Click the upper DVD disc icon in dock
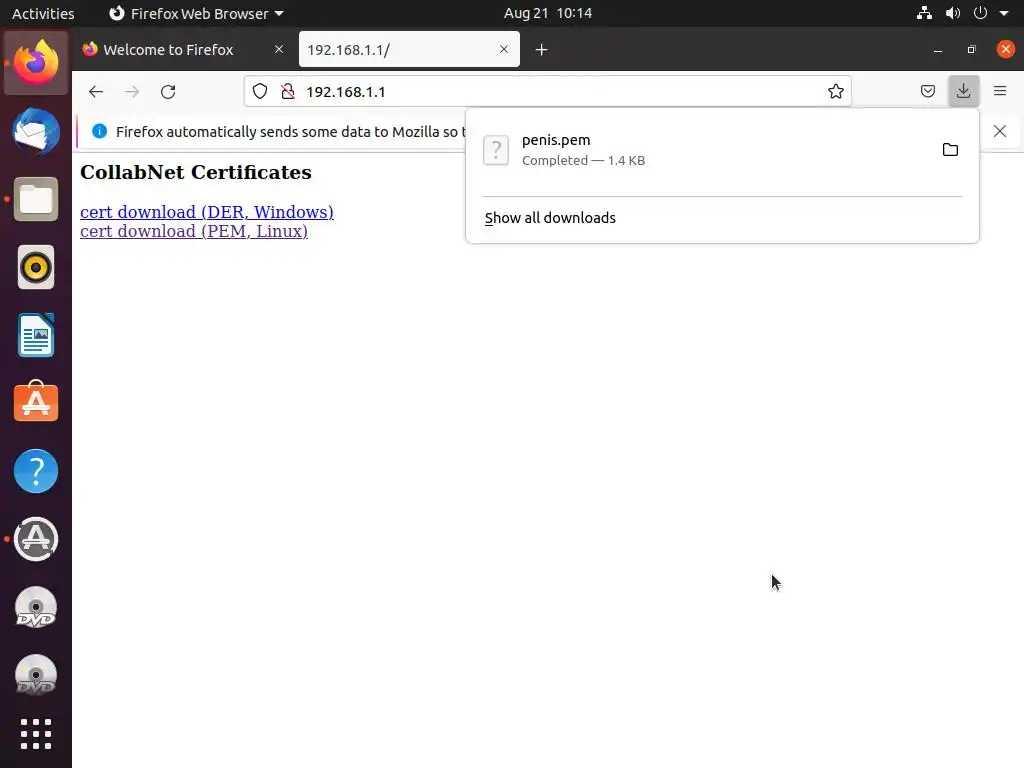 coord(36,607)
